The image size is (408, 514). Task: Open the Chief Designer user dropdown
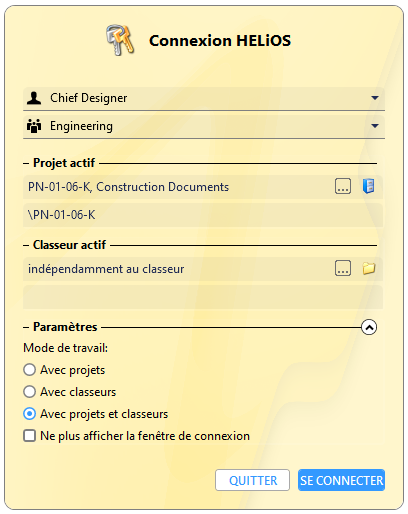coord(204,98)
